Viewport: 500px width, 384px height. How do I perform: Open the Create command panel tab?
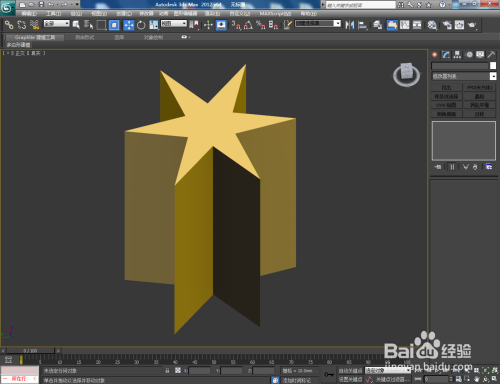click(x=435, y=55)
